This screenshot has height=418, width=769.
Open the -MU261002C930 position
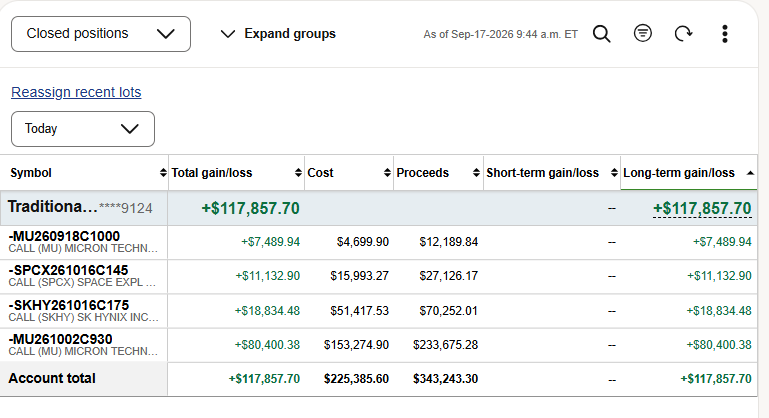[x=60, y=339]
